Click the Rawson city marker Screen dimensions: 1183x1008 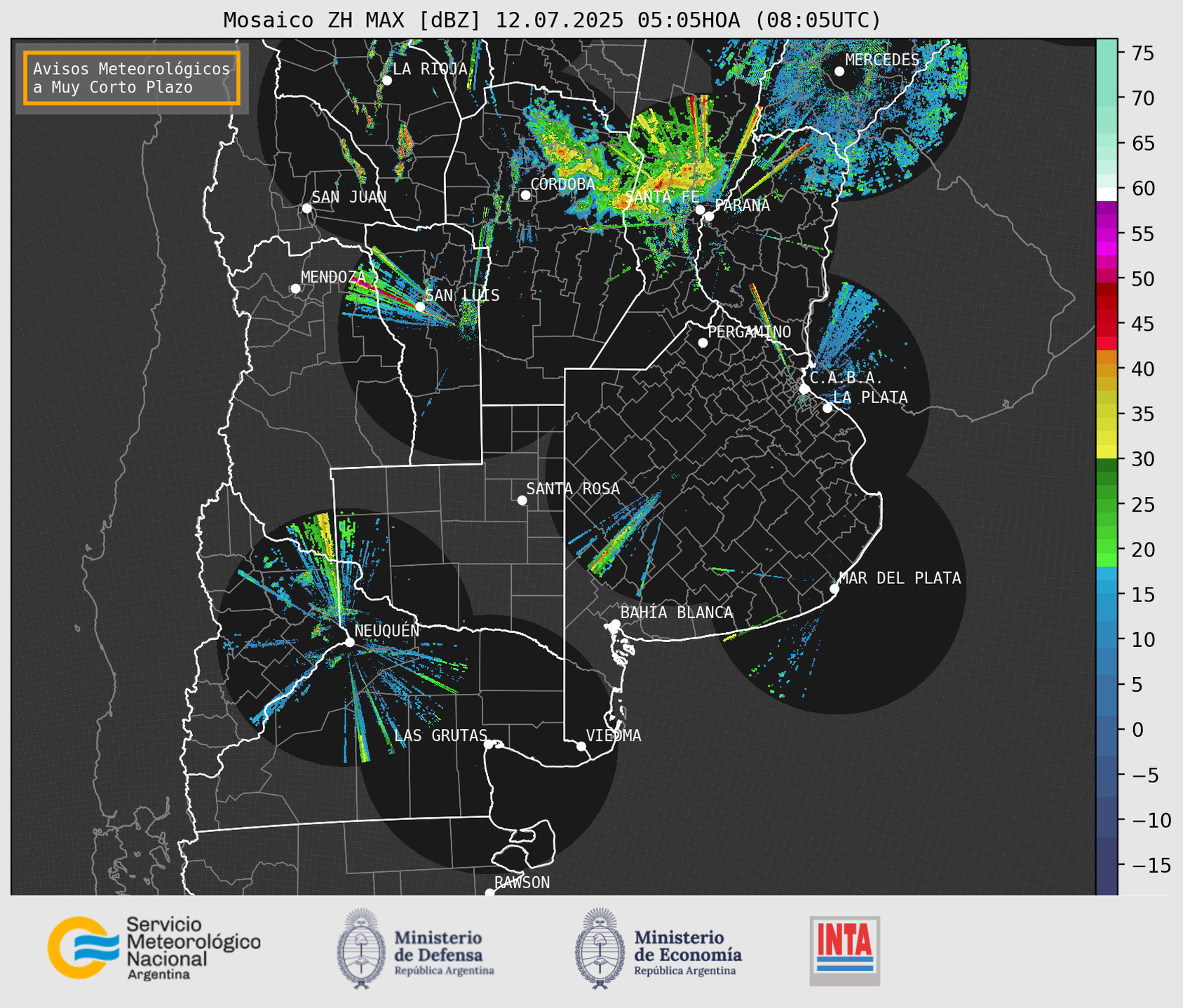(x=489, y=893)
